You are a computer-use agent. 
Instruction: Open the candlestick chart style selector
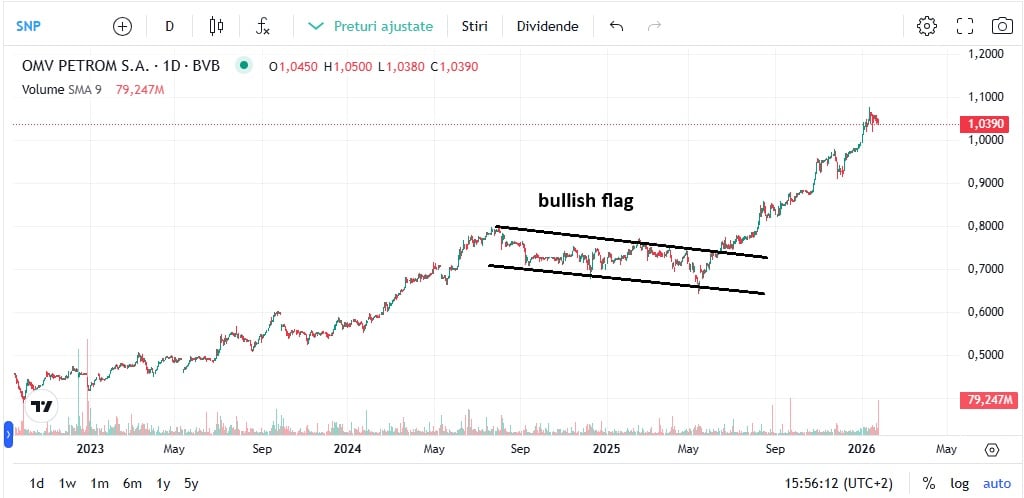[217, 26]
